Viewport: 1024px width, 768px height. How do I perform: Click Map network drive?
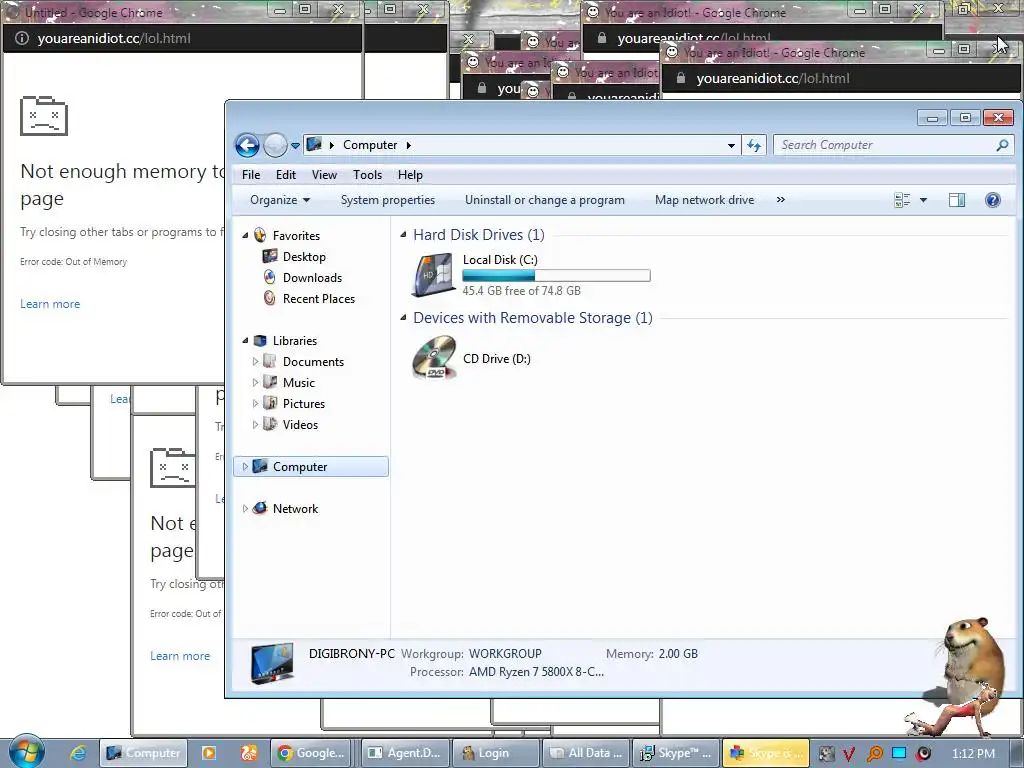click(704, 200)
